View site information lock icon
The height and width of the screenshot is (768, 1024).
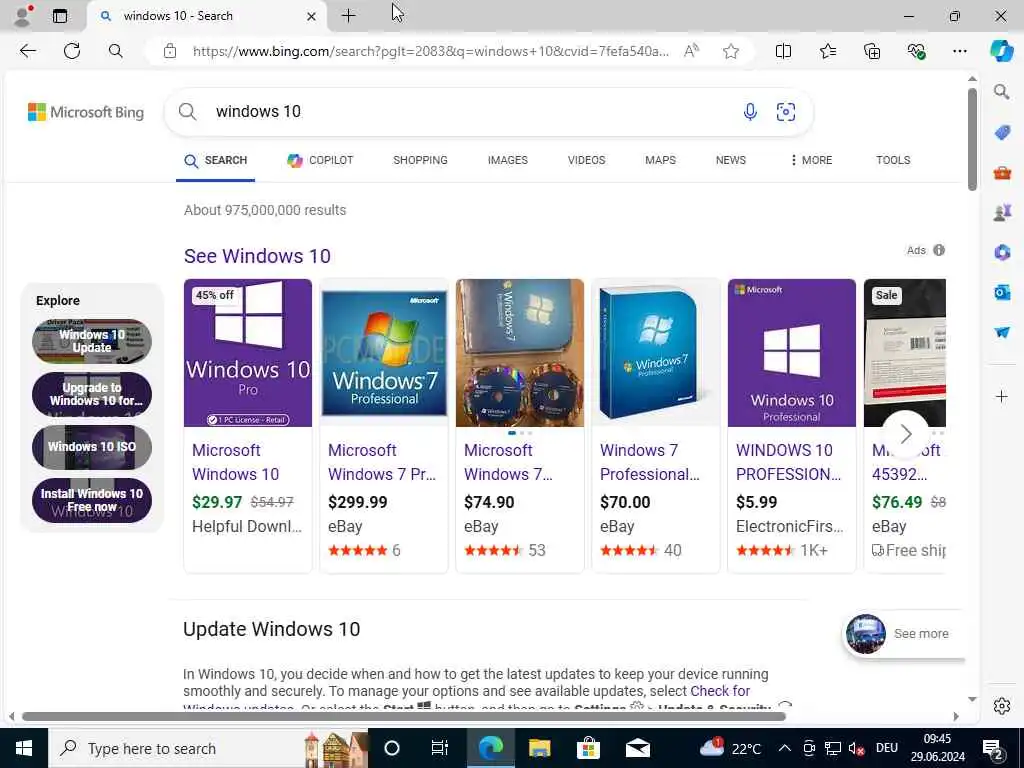[x=170, y=51]
